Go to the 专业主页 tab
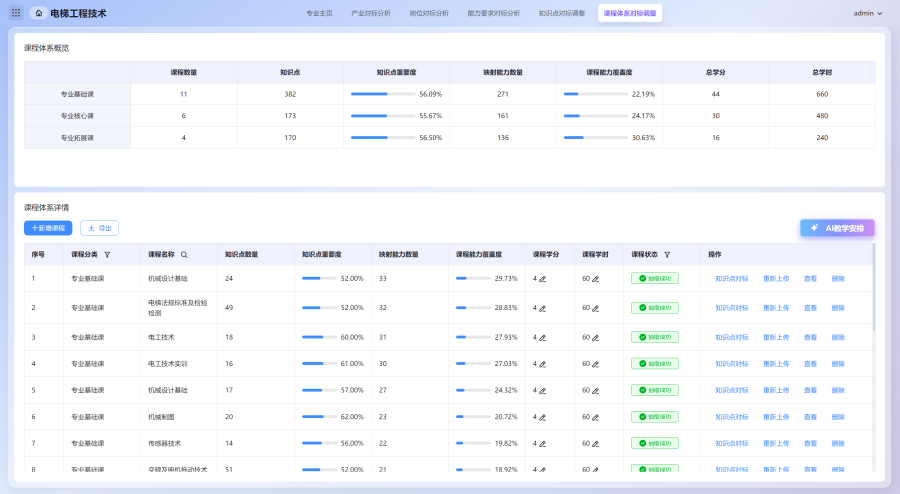This screenshot has height=494, width=900. pos(319,13)
